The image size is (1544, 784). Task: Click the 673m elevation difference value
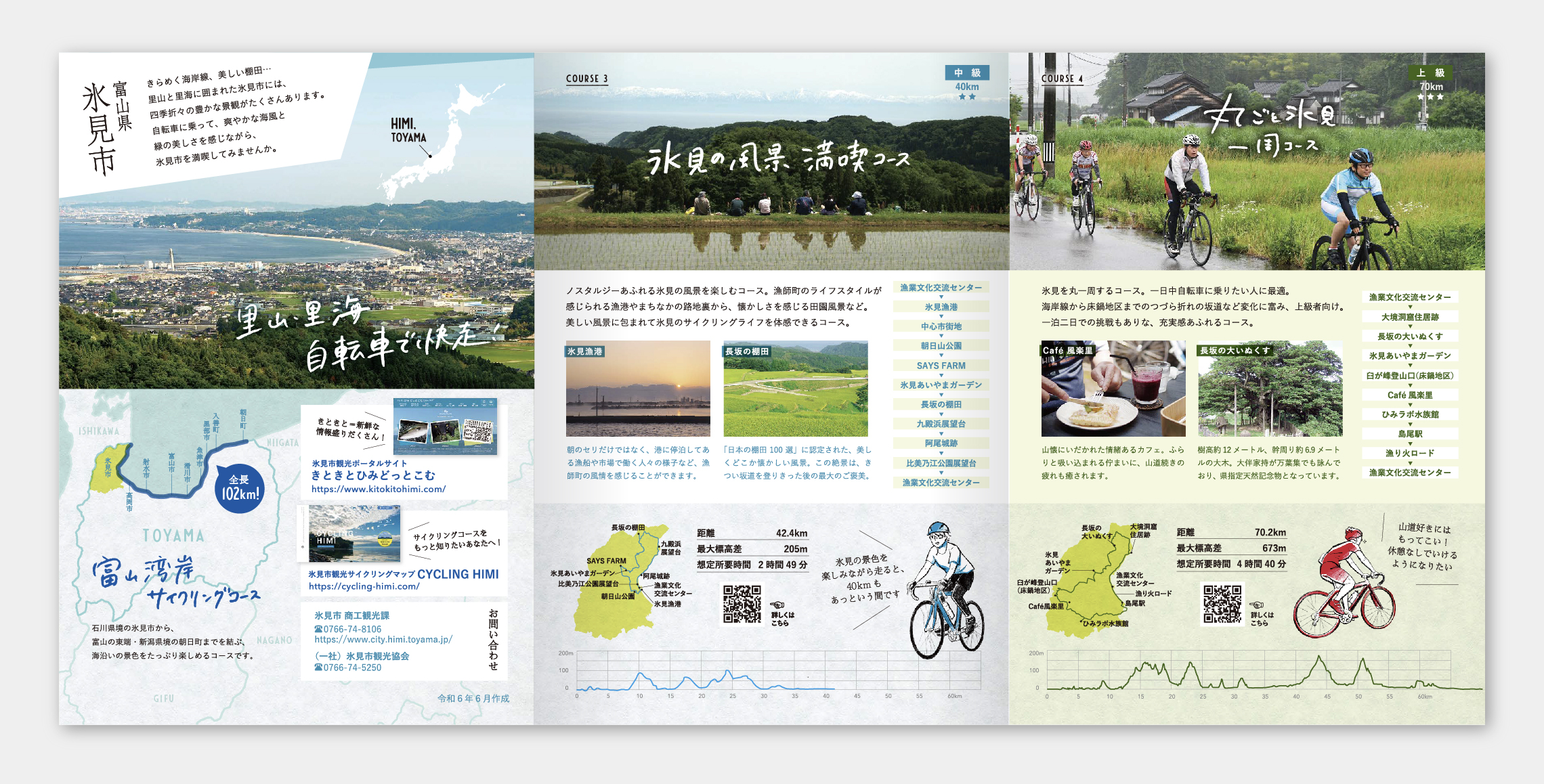(x=1274, y=548)
